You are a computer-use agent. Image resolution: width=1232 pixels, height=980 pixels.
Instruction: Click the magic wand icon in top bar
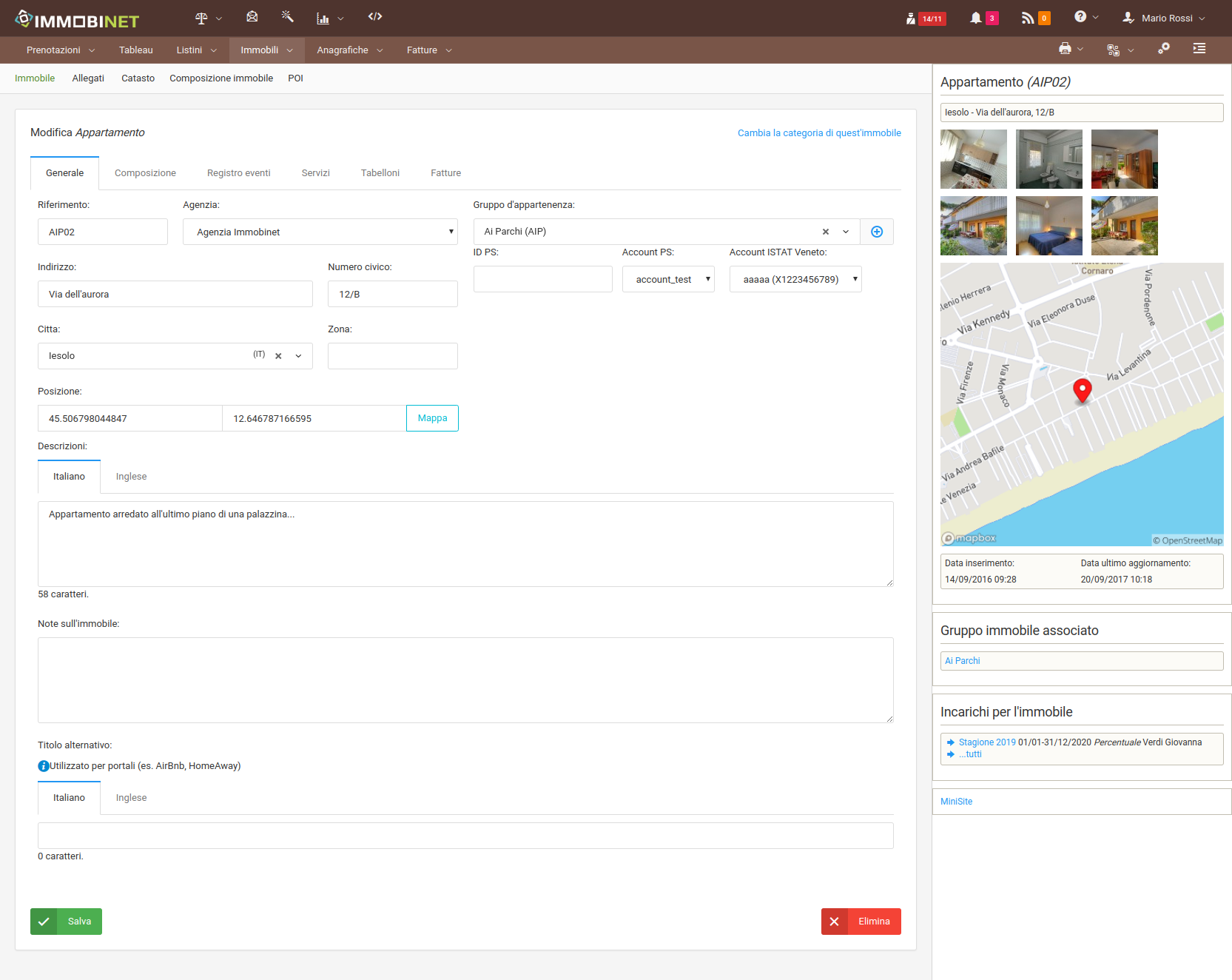point(288,17)
